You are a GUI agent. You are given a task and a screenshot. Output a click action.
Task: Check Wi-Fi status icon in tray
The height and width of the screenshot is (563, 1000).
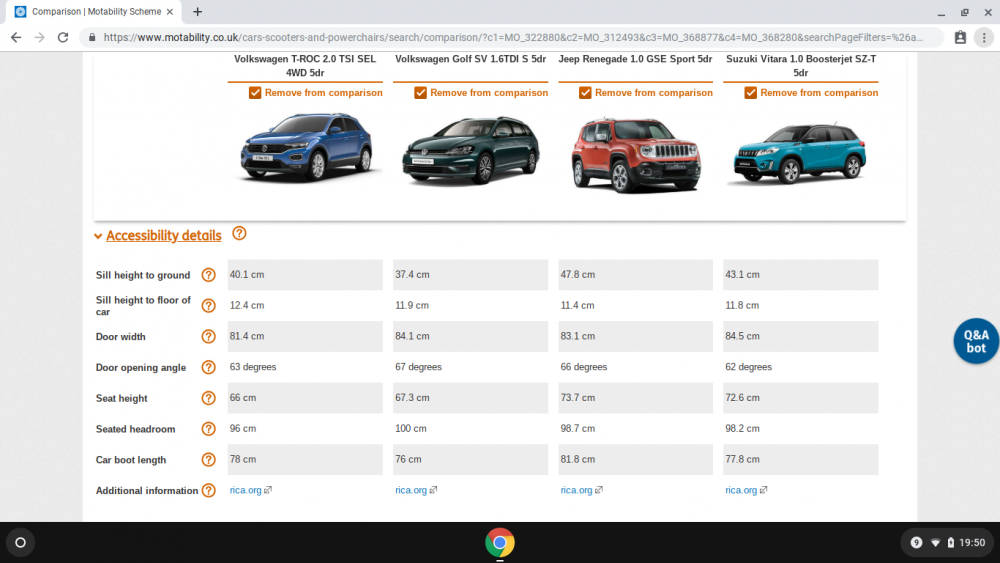[935, 543]
